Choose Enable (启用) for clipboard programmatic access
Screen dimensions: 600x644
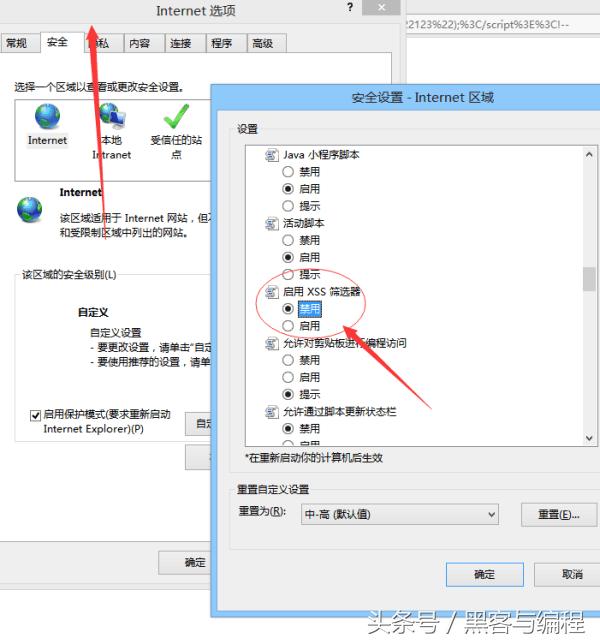coord(288,377)
